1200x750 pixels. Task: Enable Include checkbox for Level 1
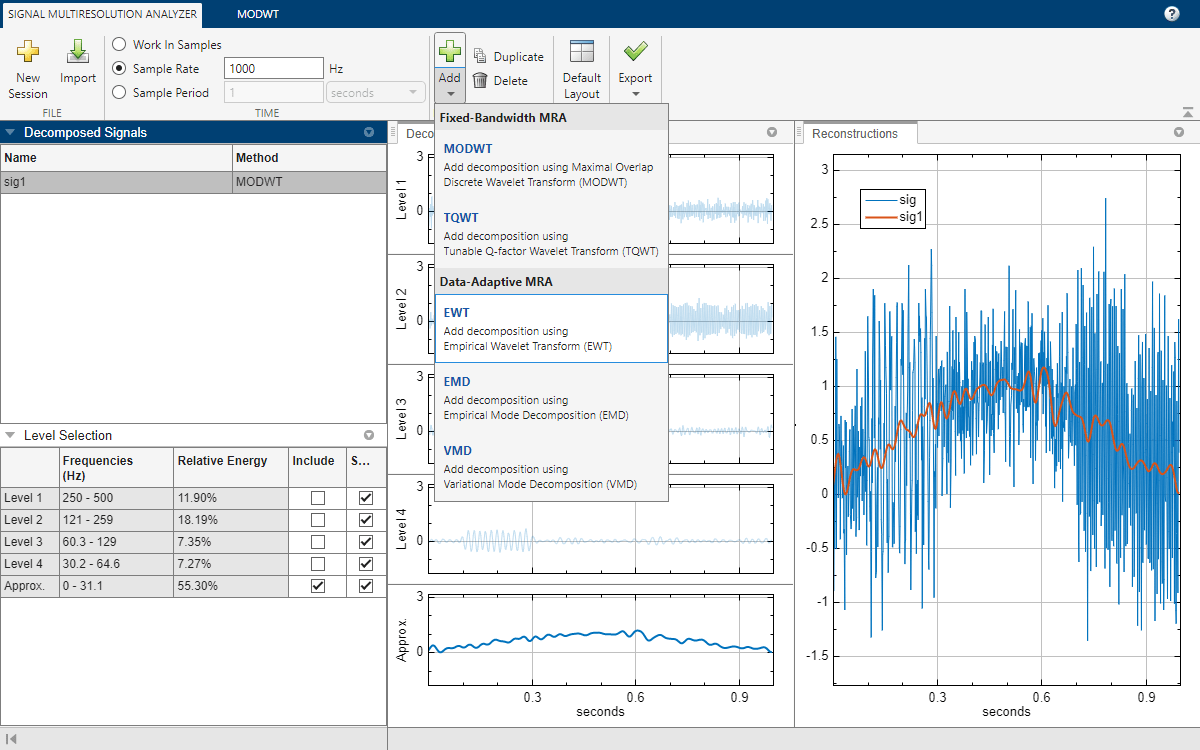(317, 497)
